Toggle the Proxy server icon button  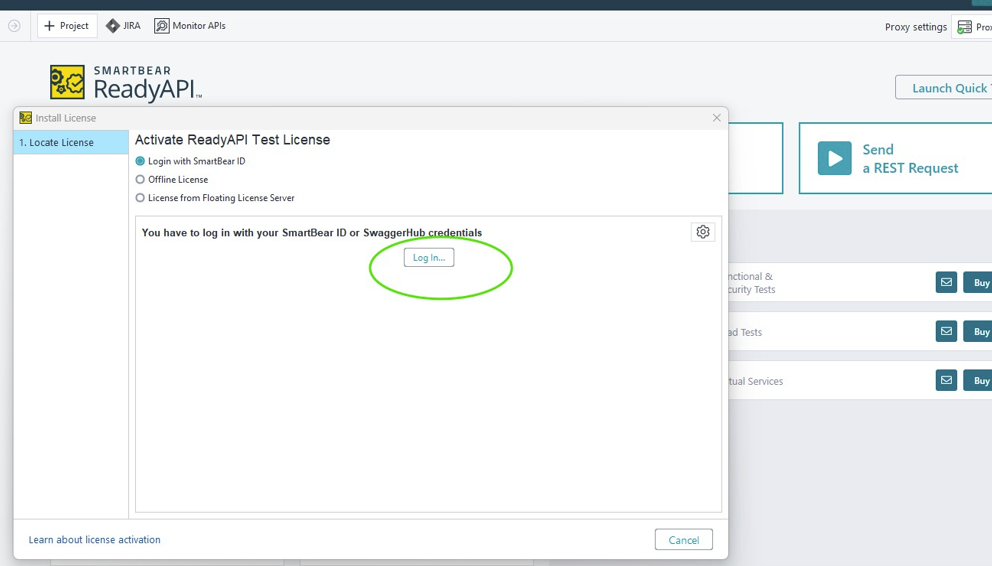click(x=972, y=27)
